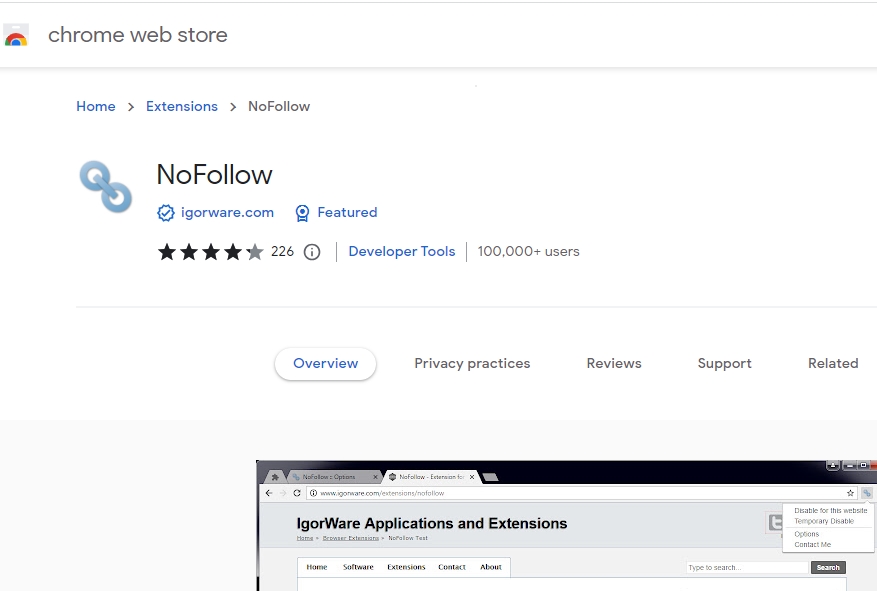
Task: Open the NoFollow extension screenshot preview
Action: (x=566, y=526)
